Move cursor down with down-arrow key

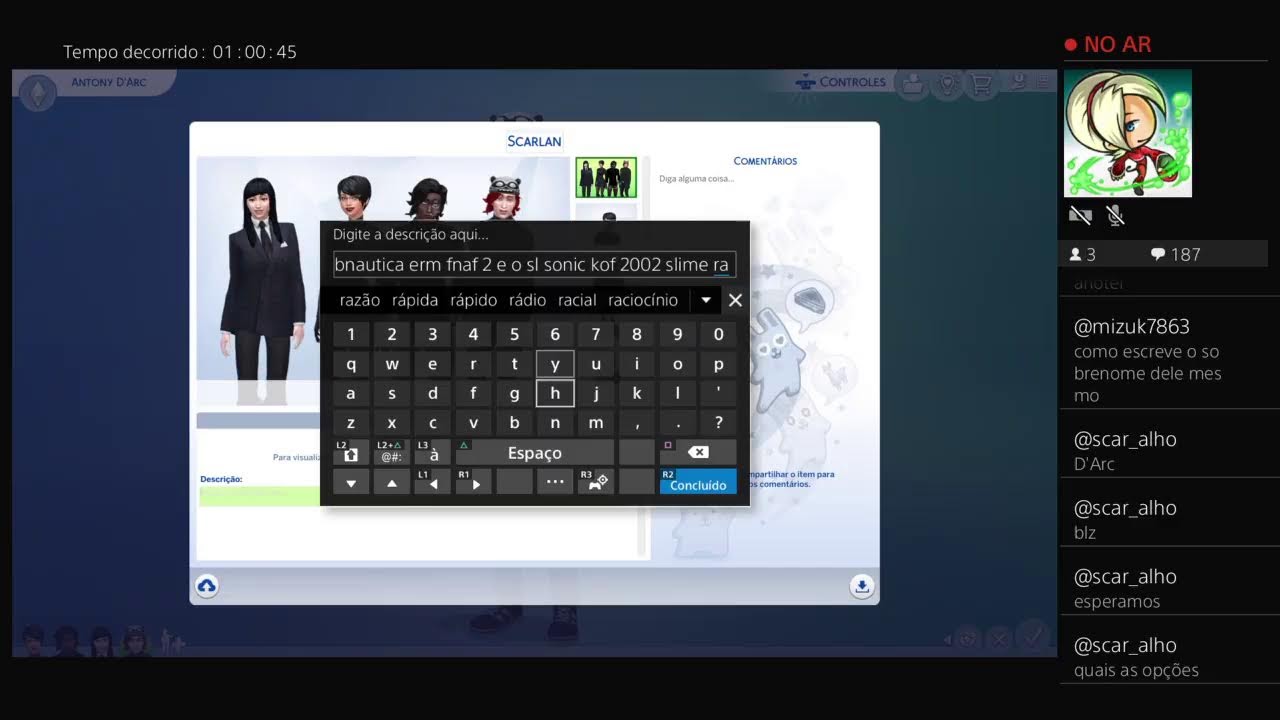(351, 482)
